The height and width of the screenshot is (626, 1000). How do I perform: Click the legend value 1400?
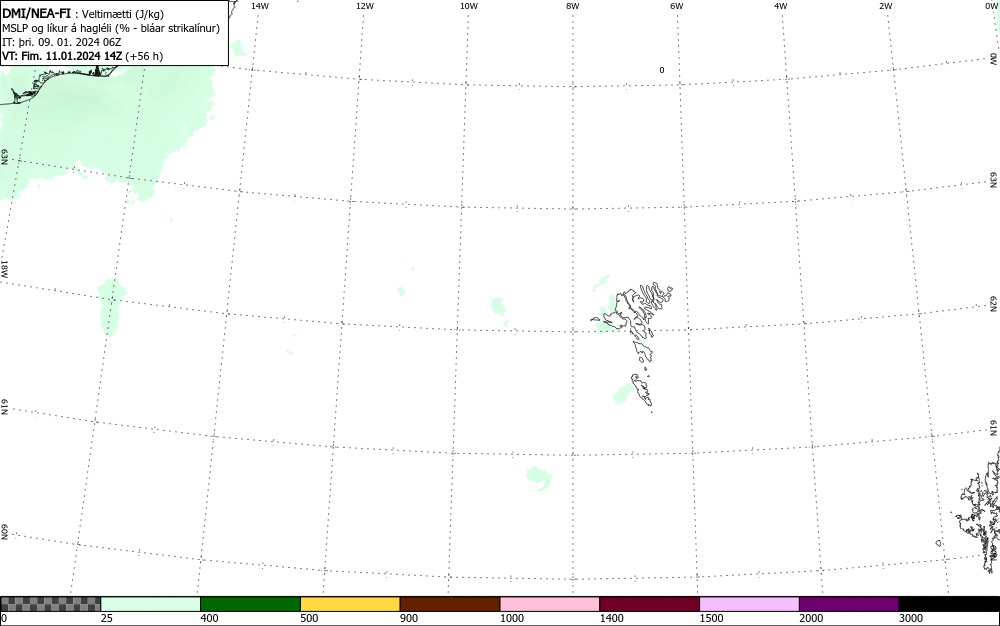pos(611,618)
